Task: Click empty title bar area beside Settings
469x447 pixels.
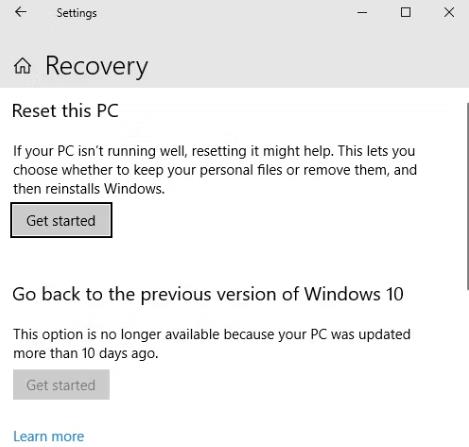Action: click(227, 13)
